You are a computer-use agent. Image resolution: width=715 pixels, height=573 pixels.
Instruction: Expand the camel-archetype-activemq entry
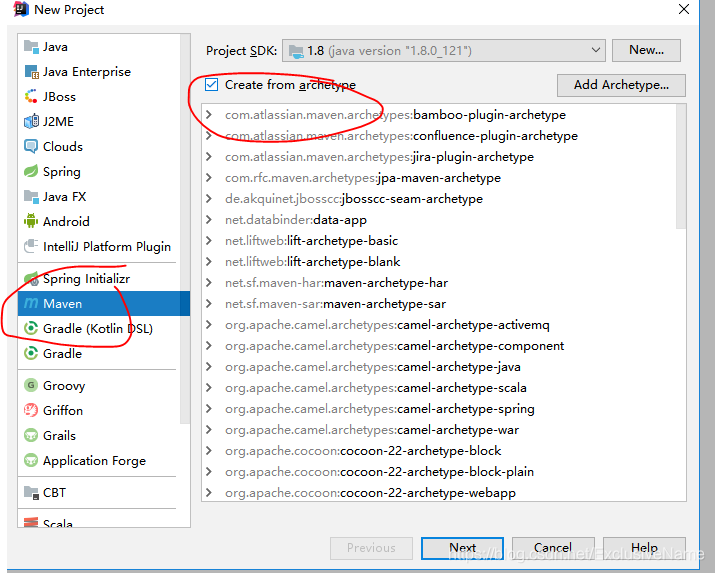click(209, 325)
